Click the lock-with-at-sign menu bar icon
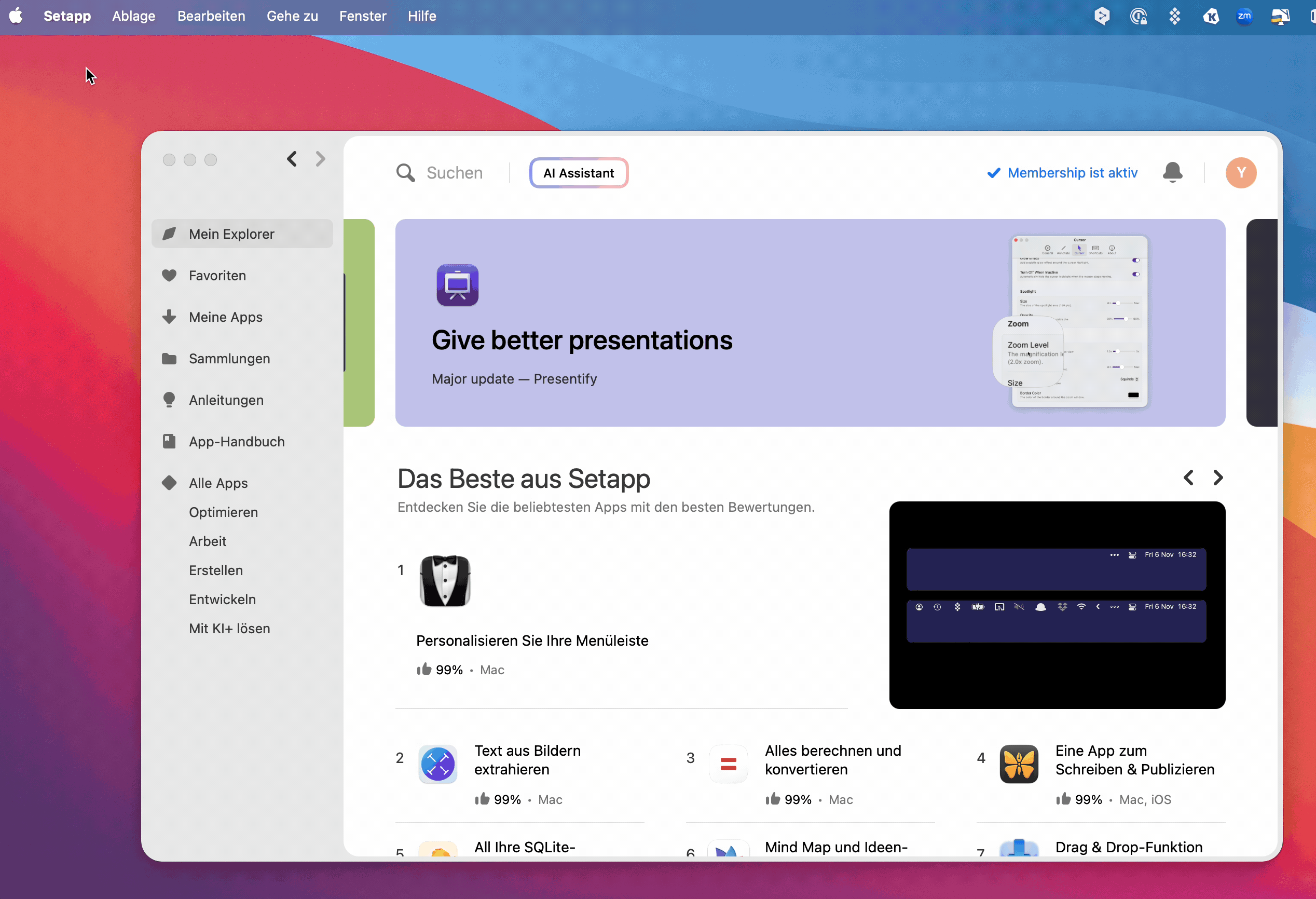1316x899 pixels. [x=1138, y=16]
